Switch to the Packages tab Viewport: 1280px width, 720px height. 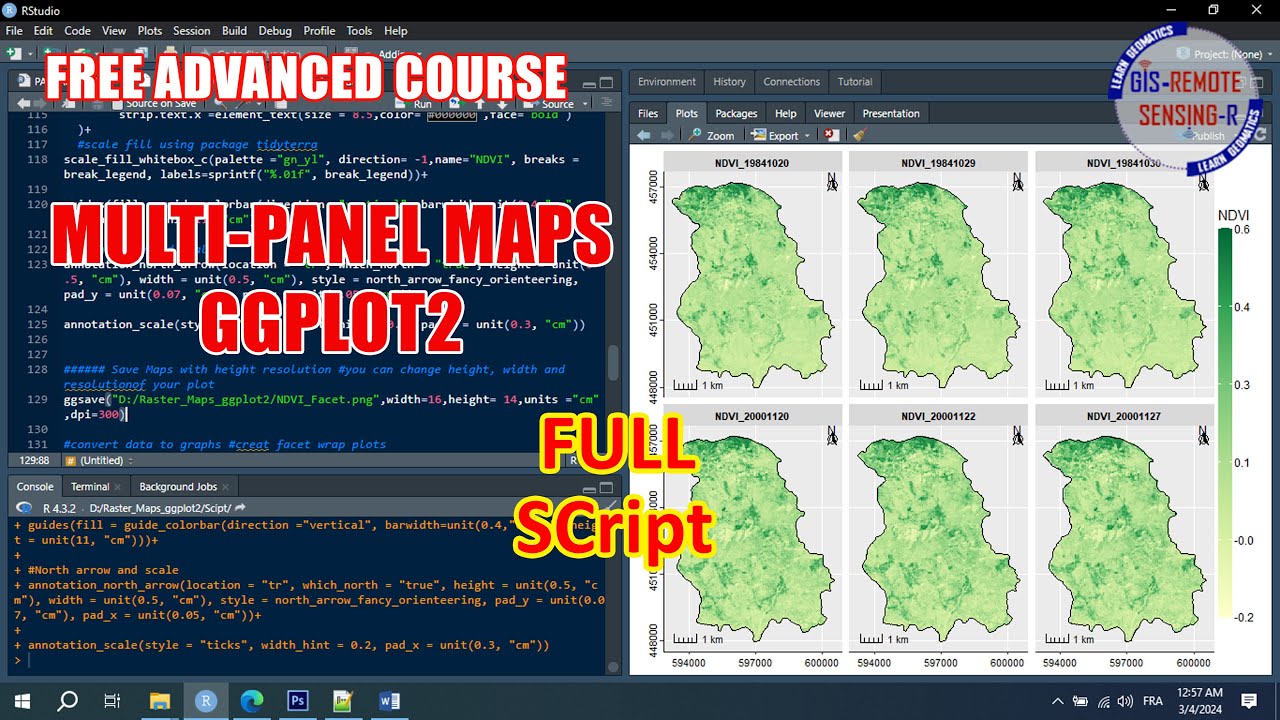pos(736,113)
